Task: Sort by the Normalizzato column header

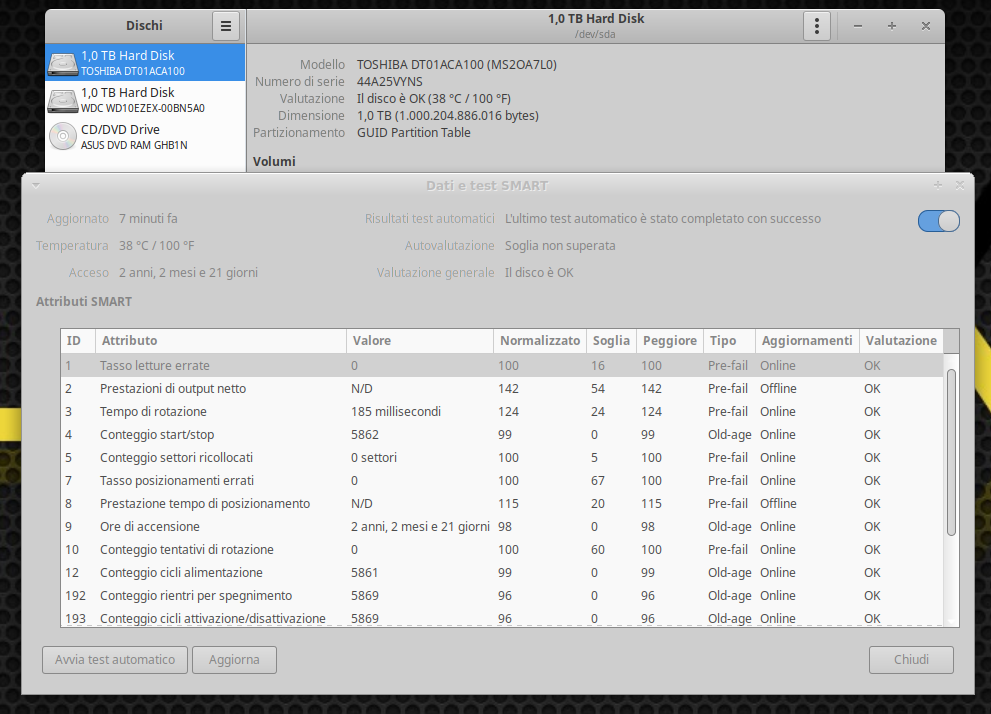Action: click(x=540, y=341)
